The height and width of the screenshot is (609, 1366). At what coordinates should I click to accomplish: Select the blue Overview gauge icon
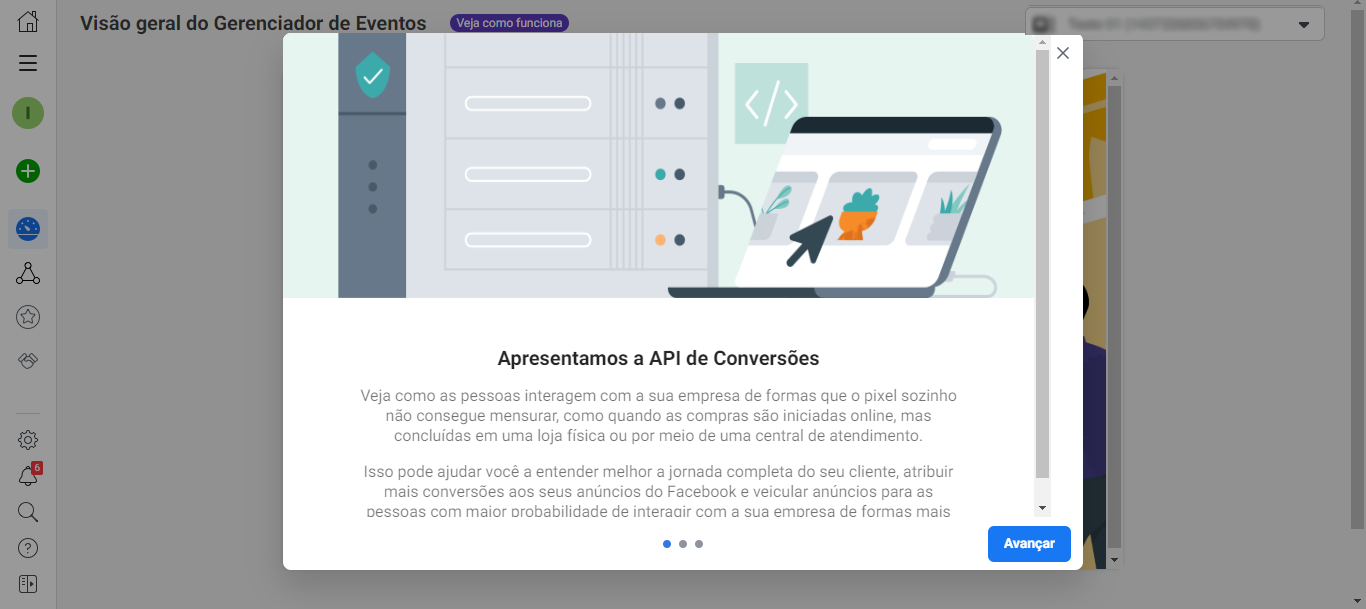click(28, 229)
